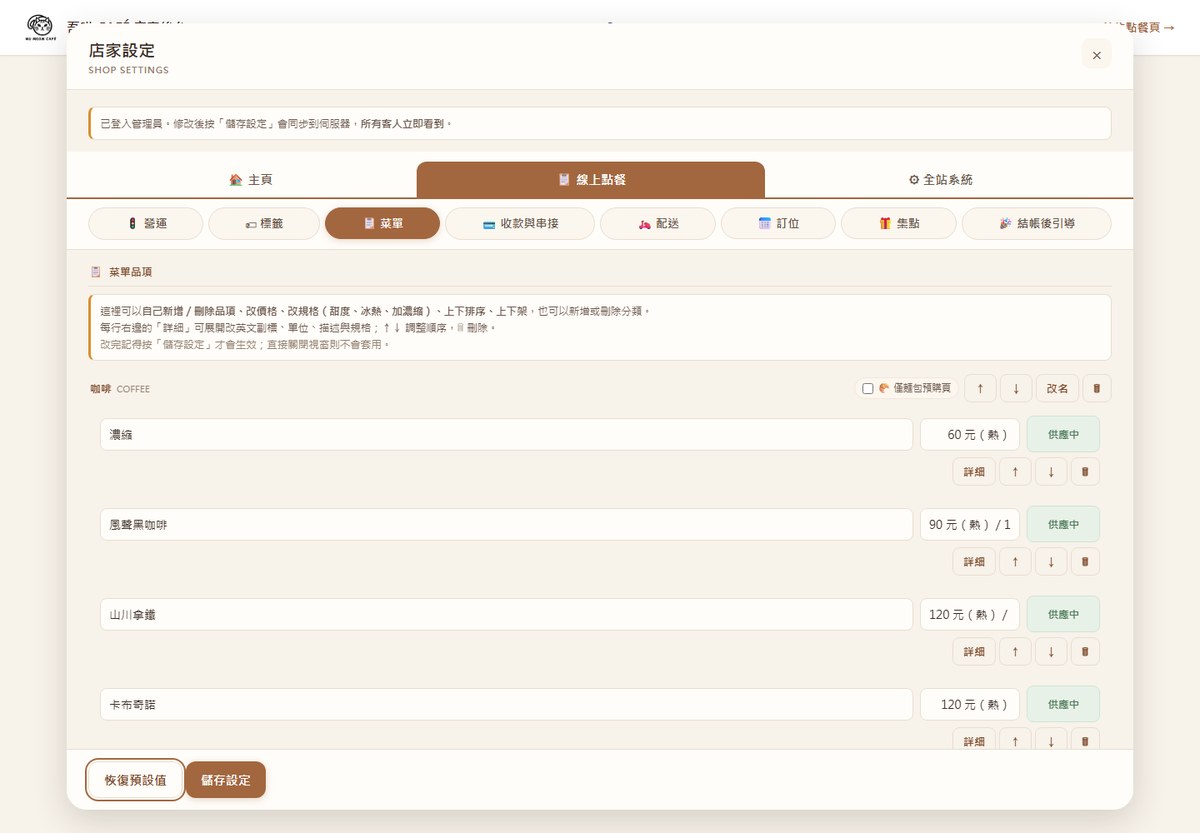Screen dimensions: 1200x833
Task: Edit the 60 元 price field
Action: point(970,435)
